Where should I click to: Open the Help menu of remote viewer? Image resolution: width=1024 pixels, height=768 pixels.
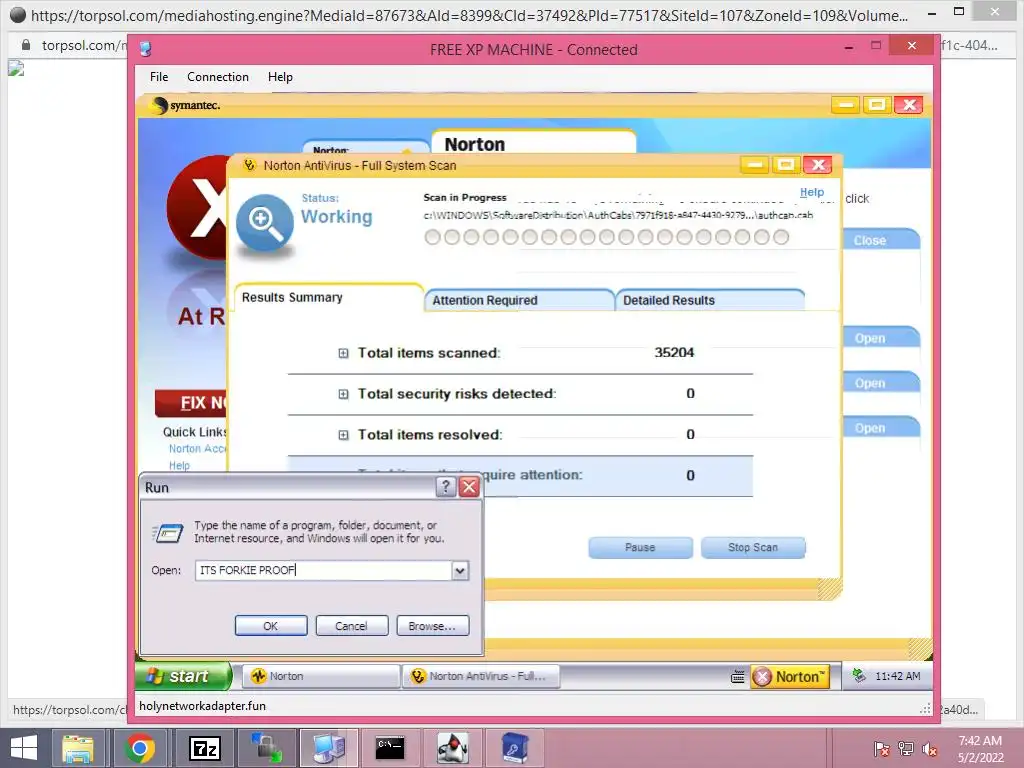pos(280,77)
